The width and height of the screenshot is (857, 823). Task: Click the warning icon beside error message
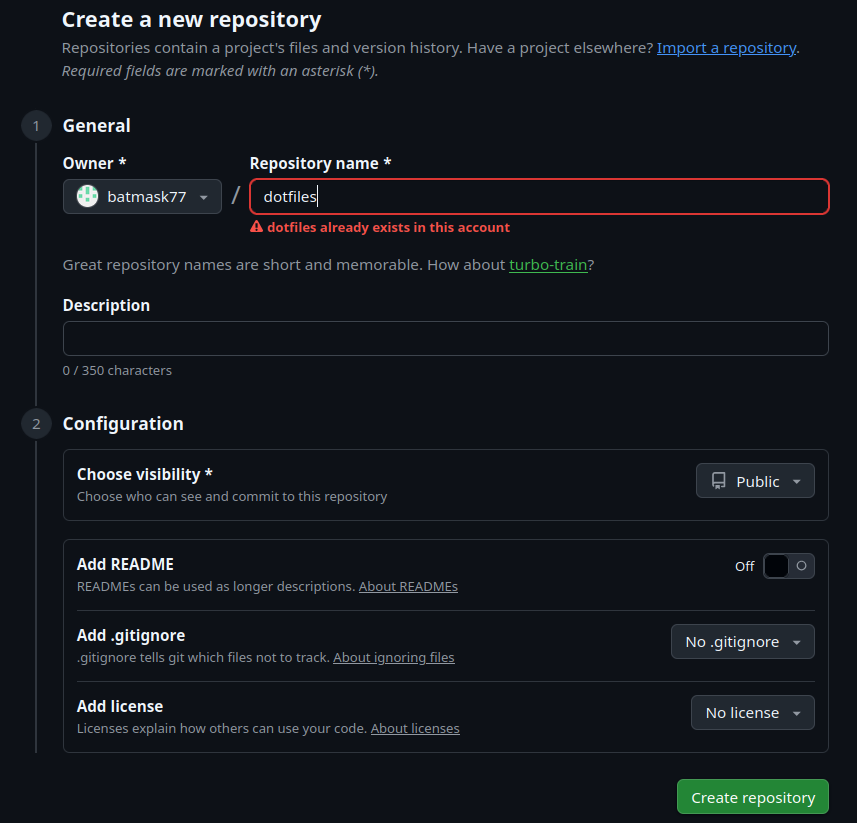257,227
